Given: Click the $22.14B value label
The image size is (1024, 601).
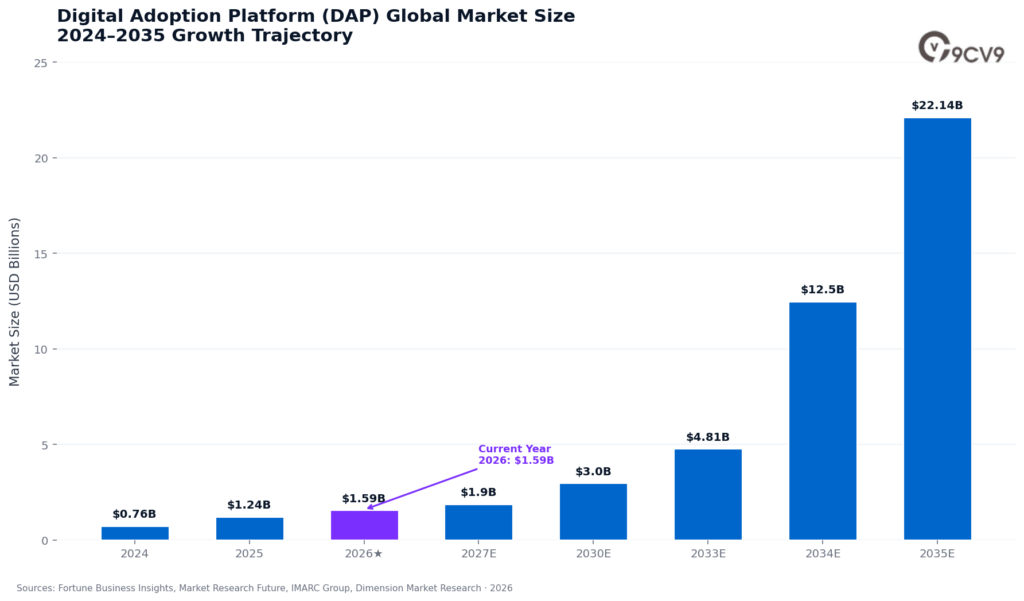Looking at the screenshot, I should [x=937, y=105].
